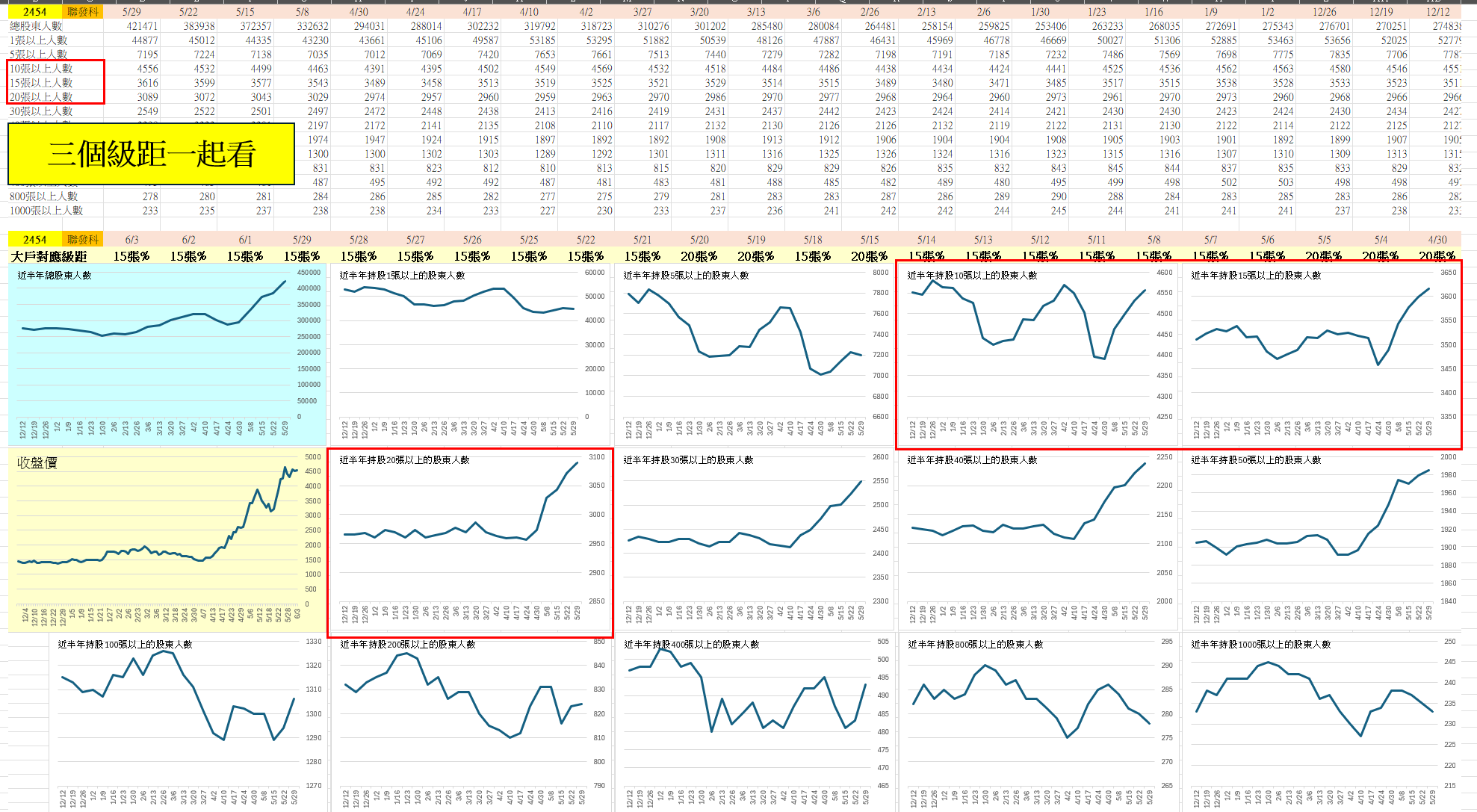Select the 20張以上人數 row label

pos(41,97)
